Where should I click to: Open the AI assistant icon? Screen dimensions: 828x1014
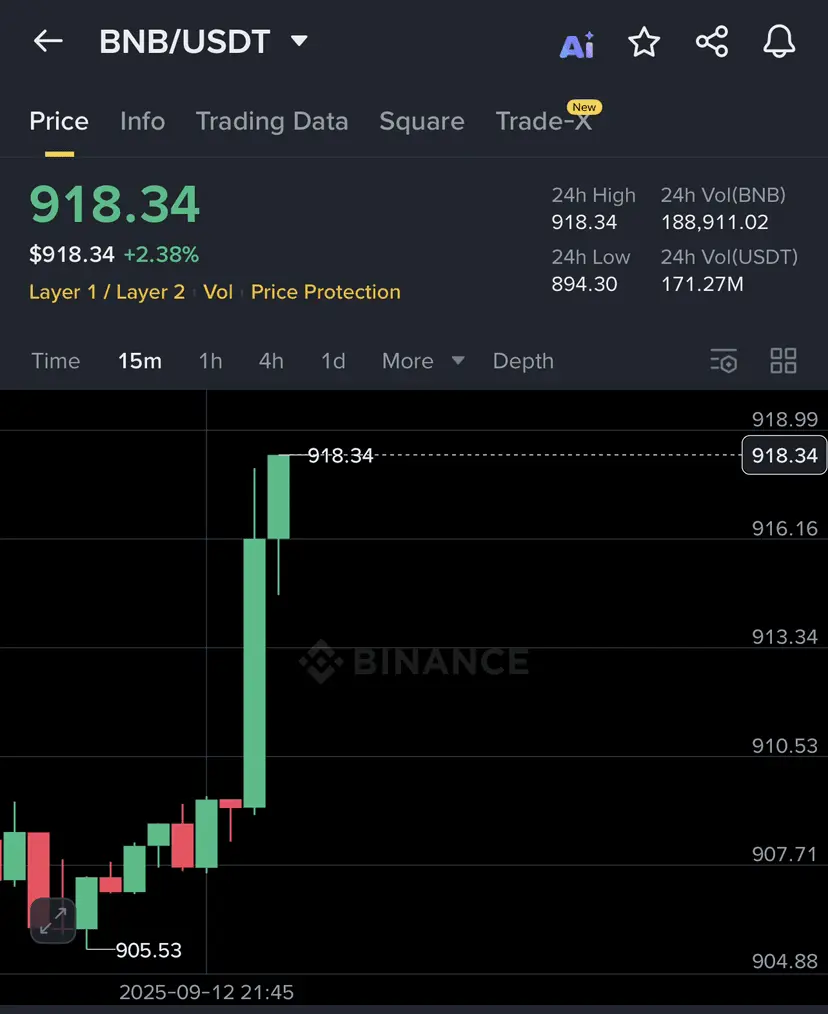576,45
